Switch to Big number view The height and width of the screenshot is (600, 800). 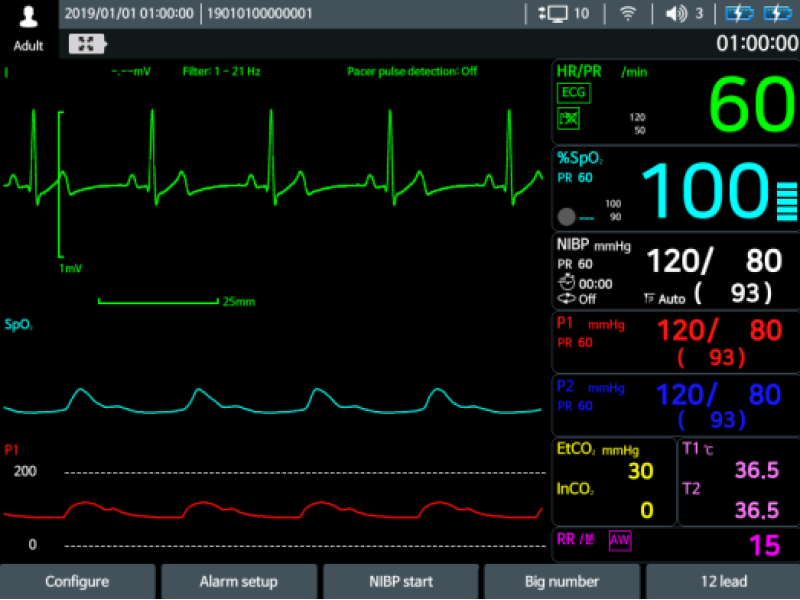(x=561, y=581)
